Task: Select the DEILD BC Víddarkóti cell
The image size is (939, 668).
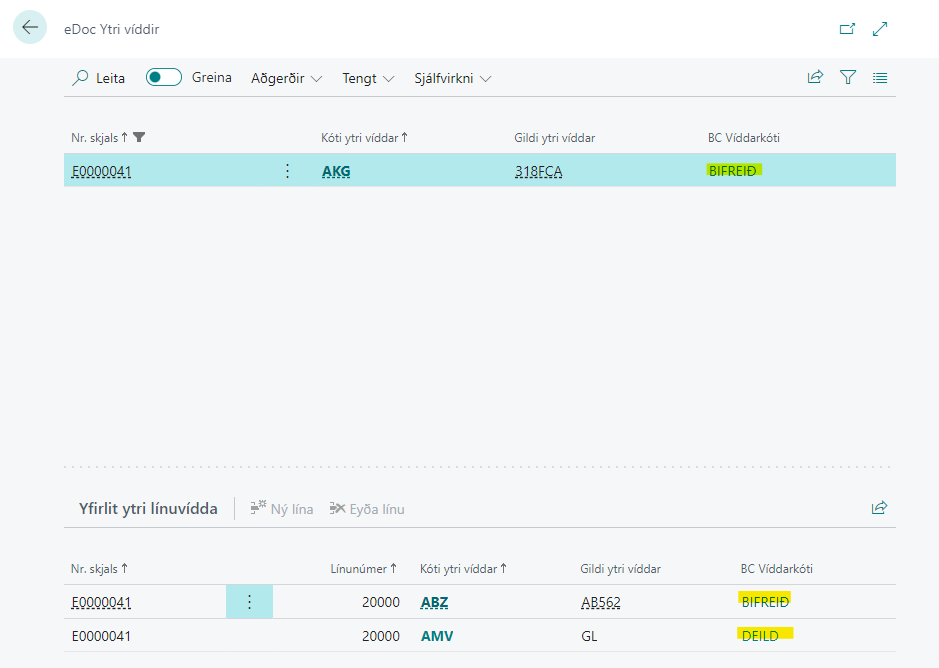Action: [x=760, y=636]
